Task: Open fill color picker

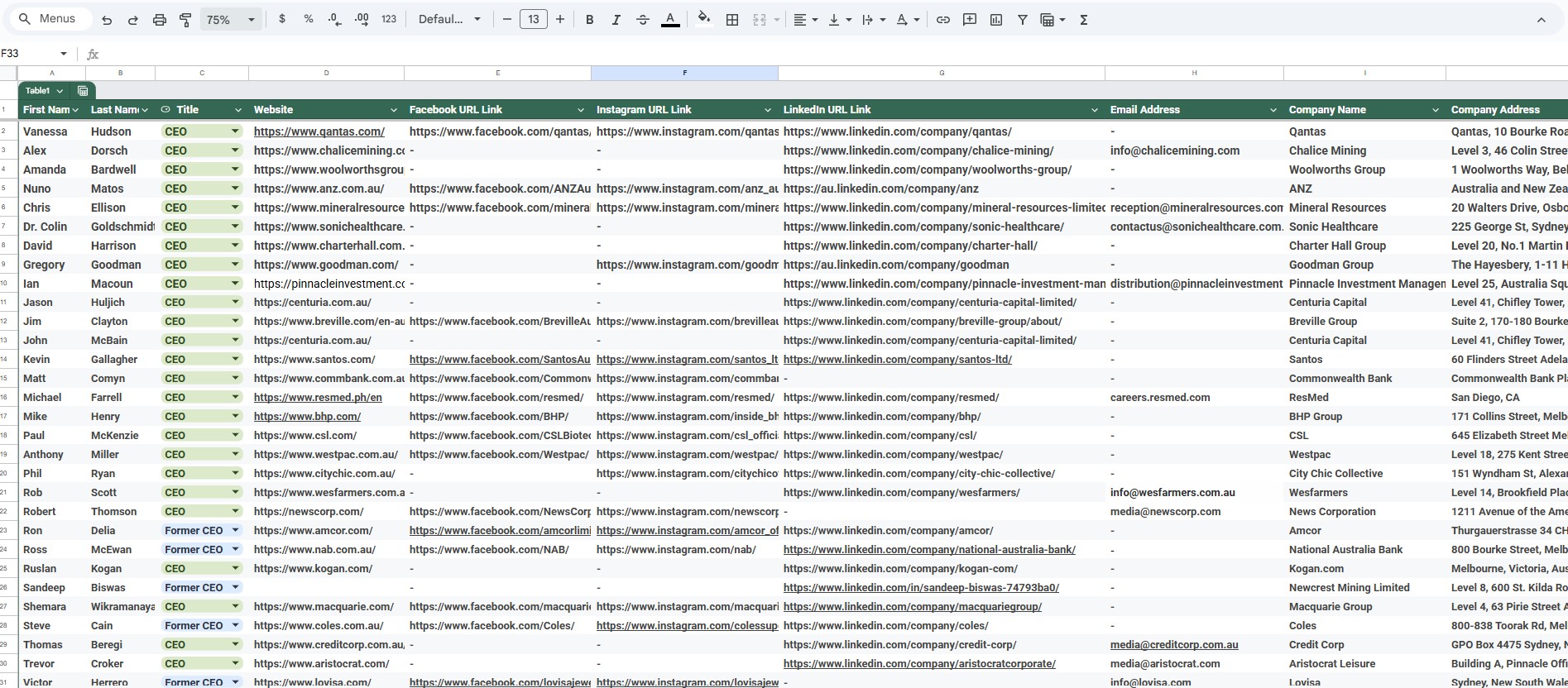Action: coord(703,19)
